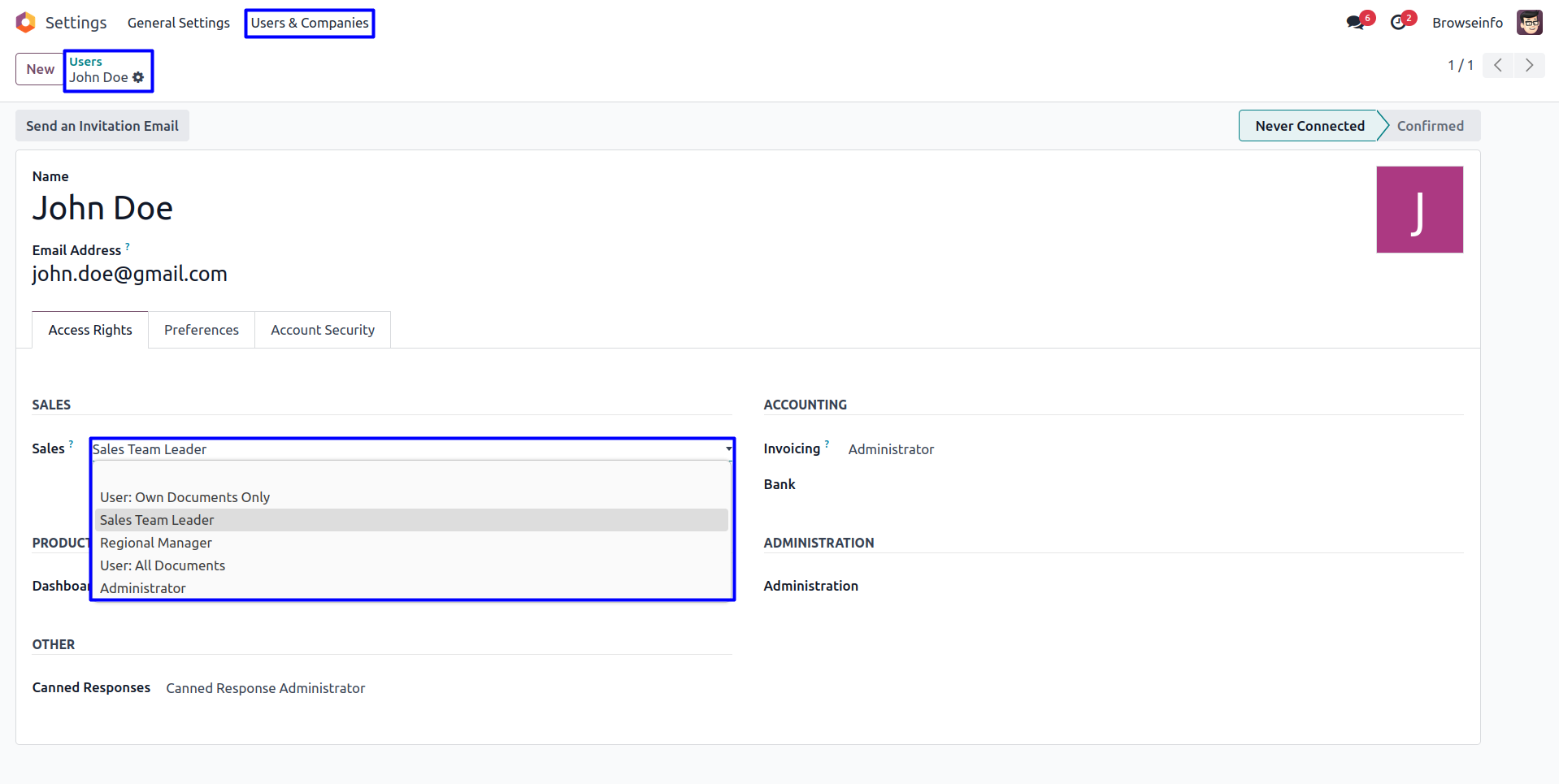
Task: Click Send an Invitation Email button
Action: coord(102,126)
